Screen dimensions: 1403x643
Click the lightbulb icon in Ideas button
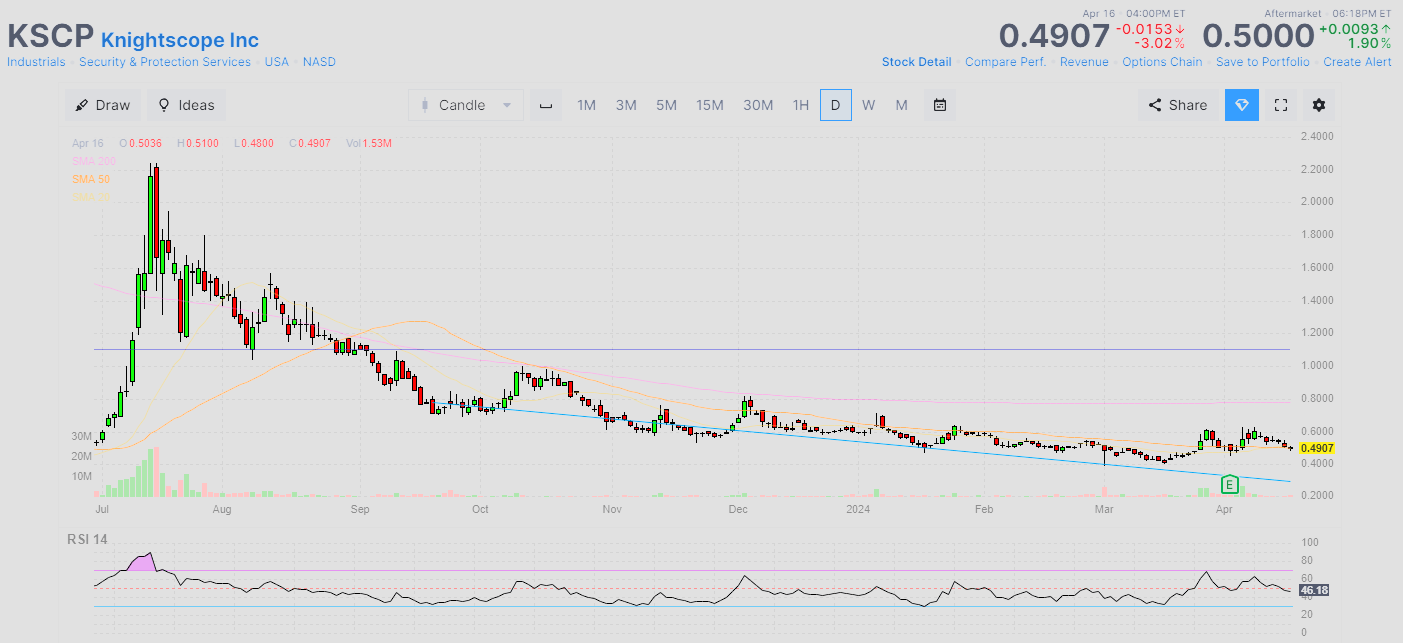coord(164,105)
